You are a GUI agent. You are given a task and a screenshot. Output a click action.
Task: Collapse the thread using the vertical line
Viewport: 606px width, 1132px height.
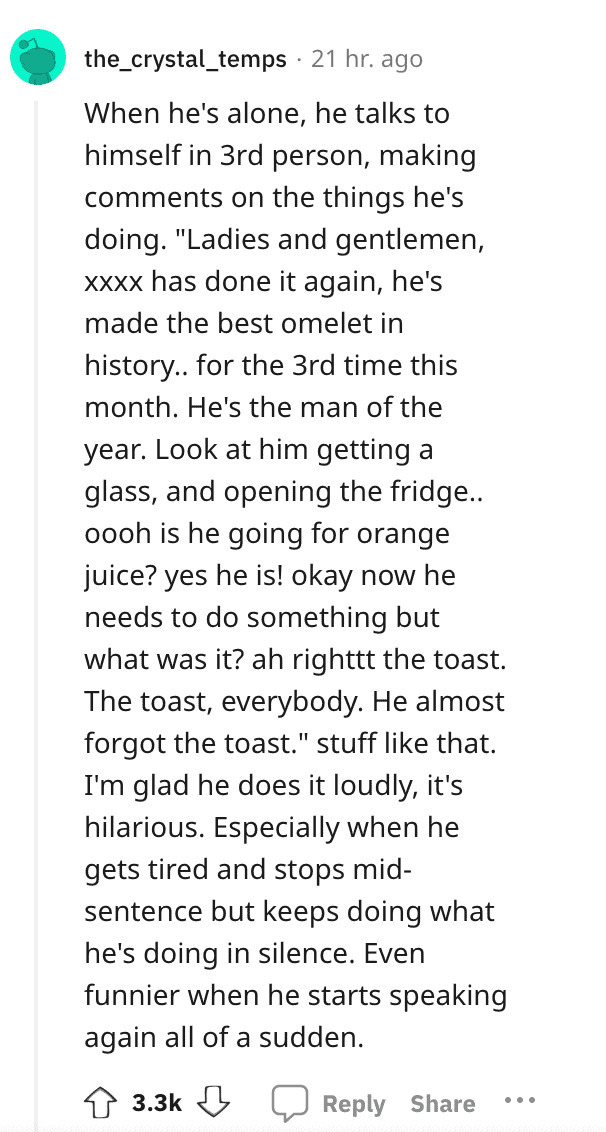click(x=37, y=614)
